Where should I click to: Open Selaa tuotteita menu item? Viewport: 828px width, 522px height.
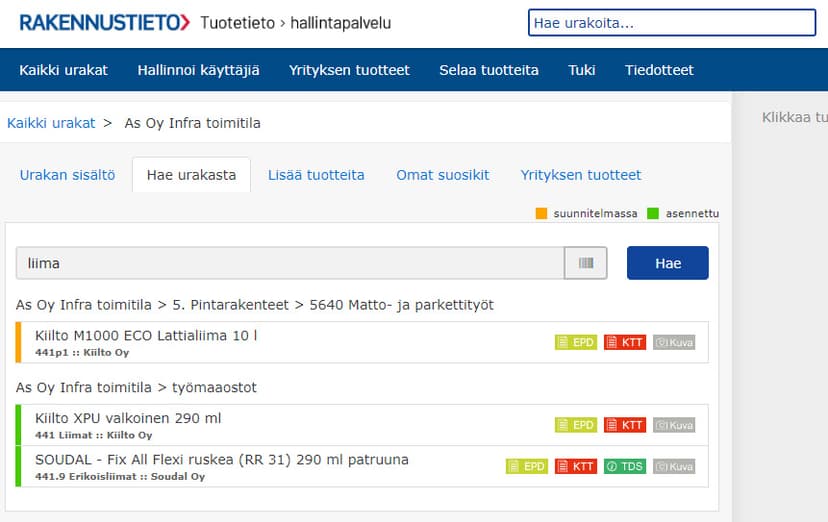(489, 70)
